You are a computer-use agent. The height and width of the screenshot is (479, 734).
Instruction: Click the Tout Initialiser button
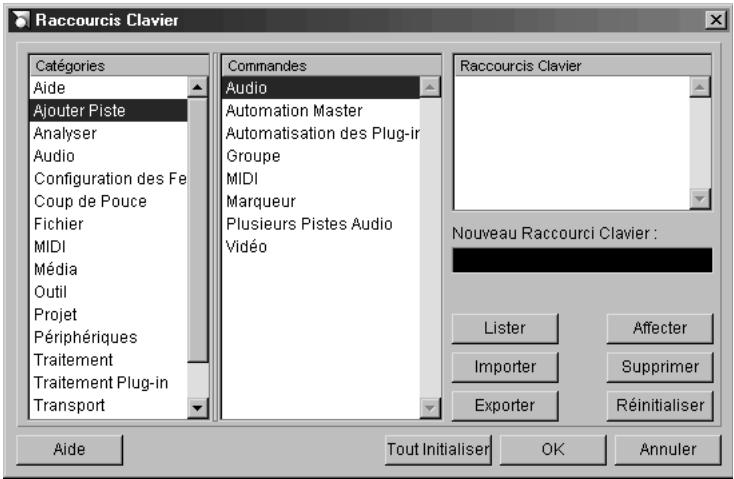[438, 450]
